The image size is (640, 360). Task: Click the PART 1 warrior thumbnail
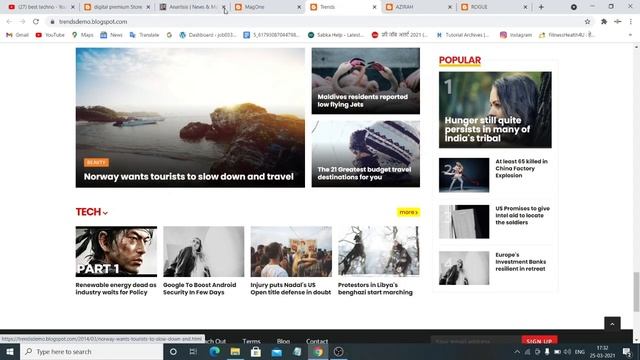[116, 251]
